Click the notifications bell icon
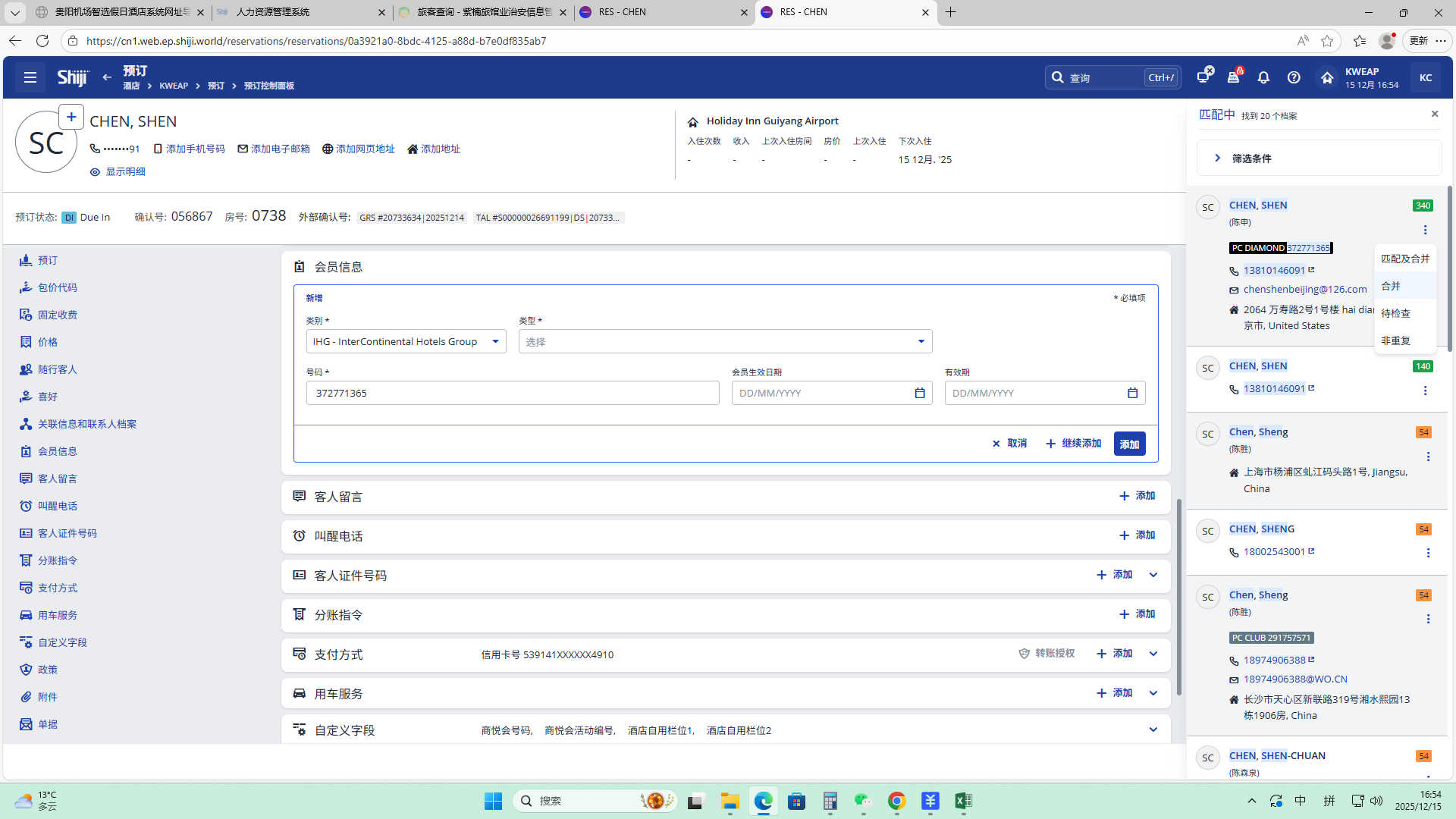Viewport: 1456px width, 819px height. pyautogui.click(x=1263, y=77)
